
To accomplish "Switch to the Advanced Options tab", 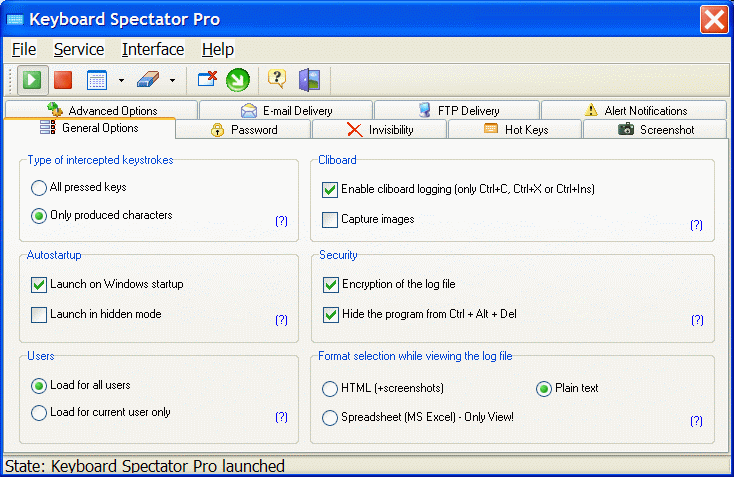I will [101, 110].
